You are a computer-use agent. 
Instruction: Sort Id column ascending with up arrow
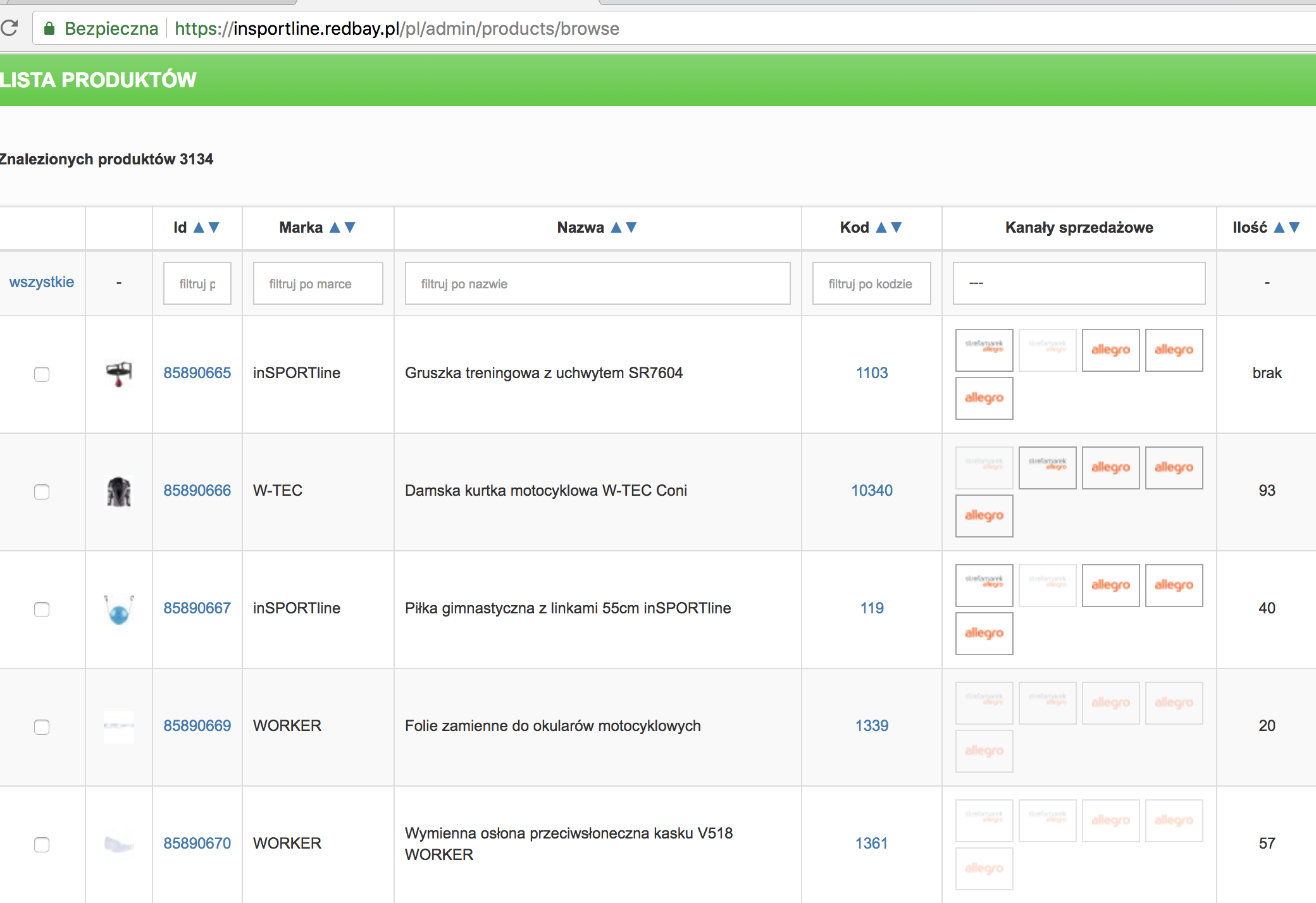(199, 228)
